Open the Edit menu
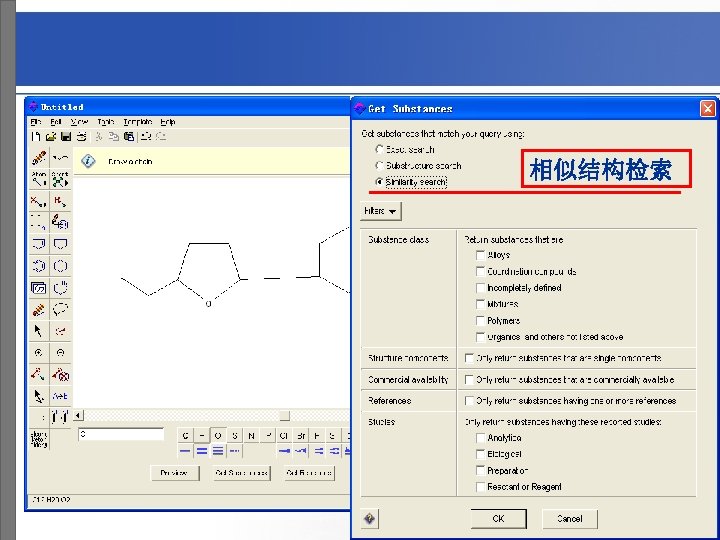The height and width of the screenshot is (540, 720). [56, 122]
